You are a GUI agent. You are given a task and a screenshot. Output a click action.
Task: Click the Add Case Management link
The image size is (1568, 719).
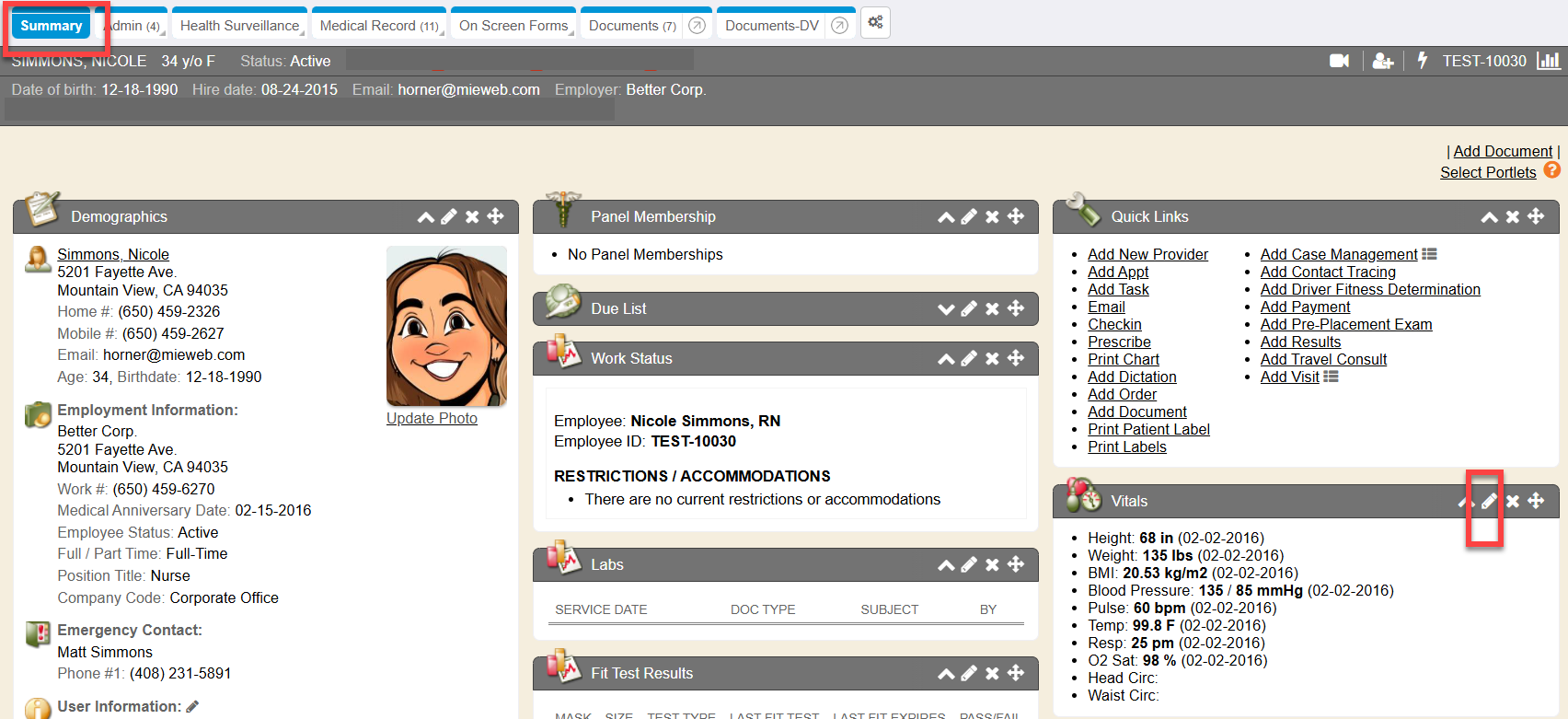(1338, 254)
